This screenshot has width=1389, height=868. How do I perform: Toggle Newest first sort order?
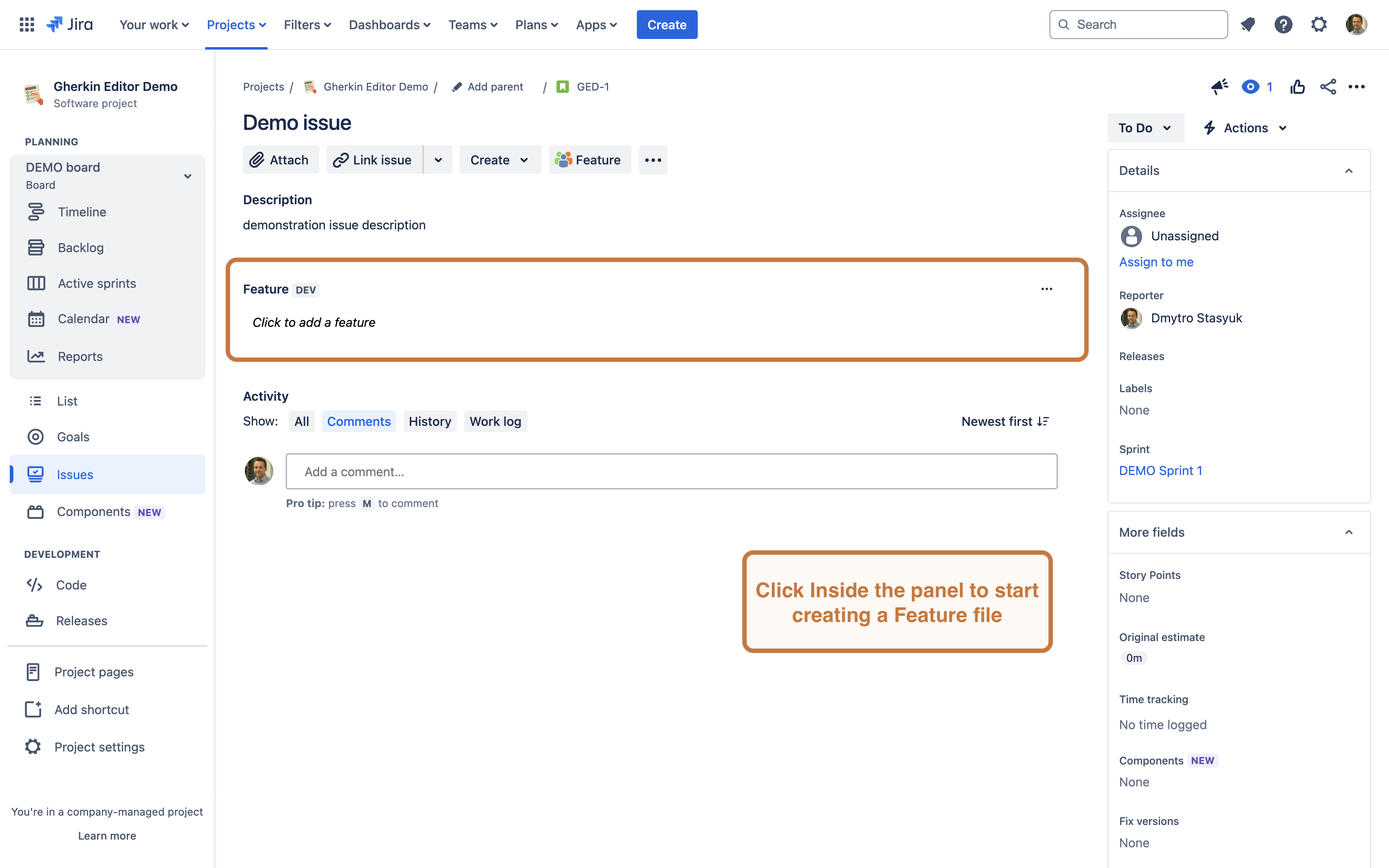click(1005, 421)
